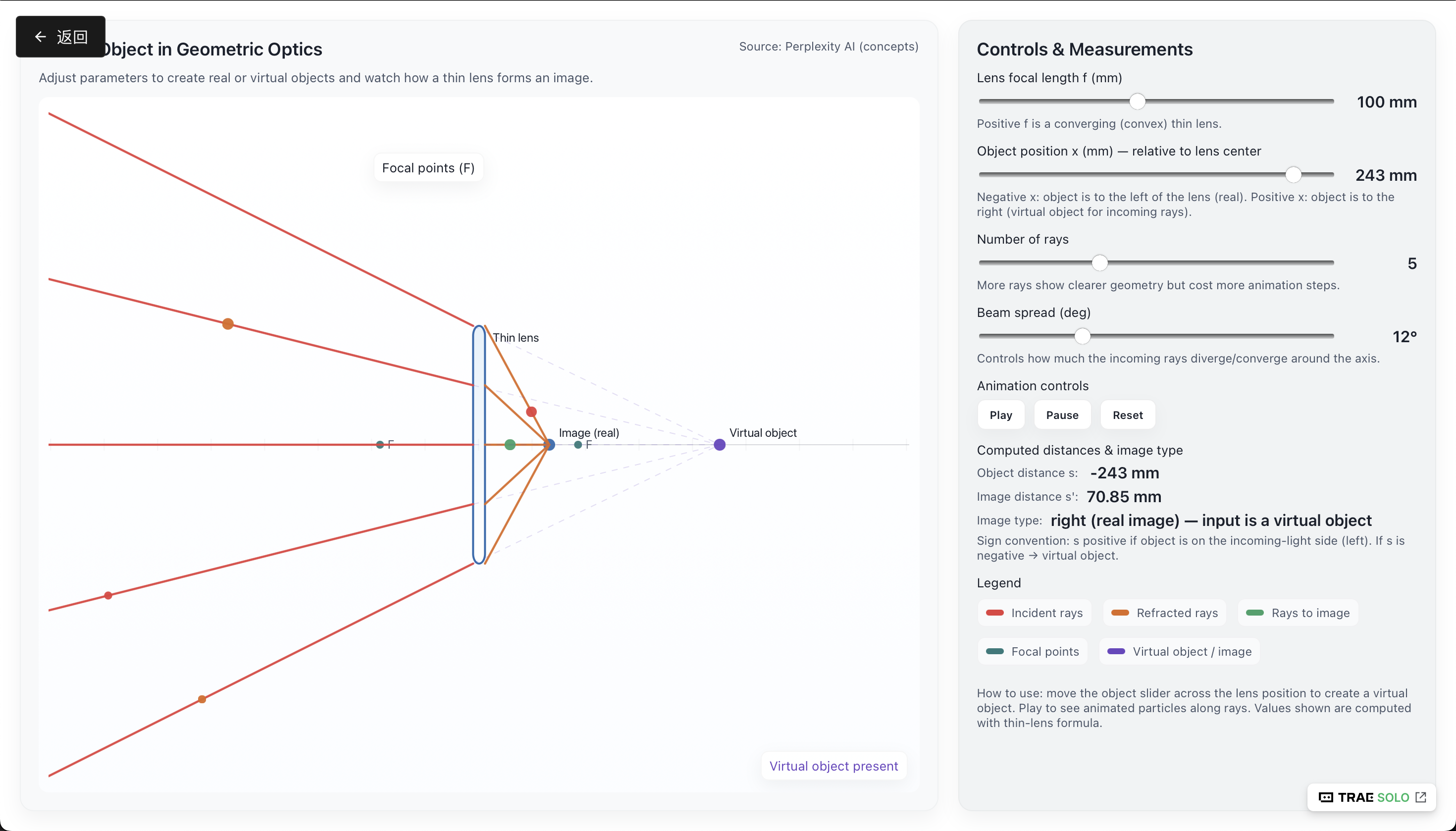
Task: Click the object position slider handle
Action: [x=1294, y=175]
